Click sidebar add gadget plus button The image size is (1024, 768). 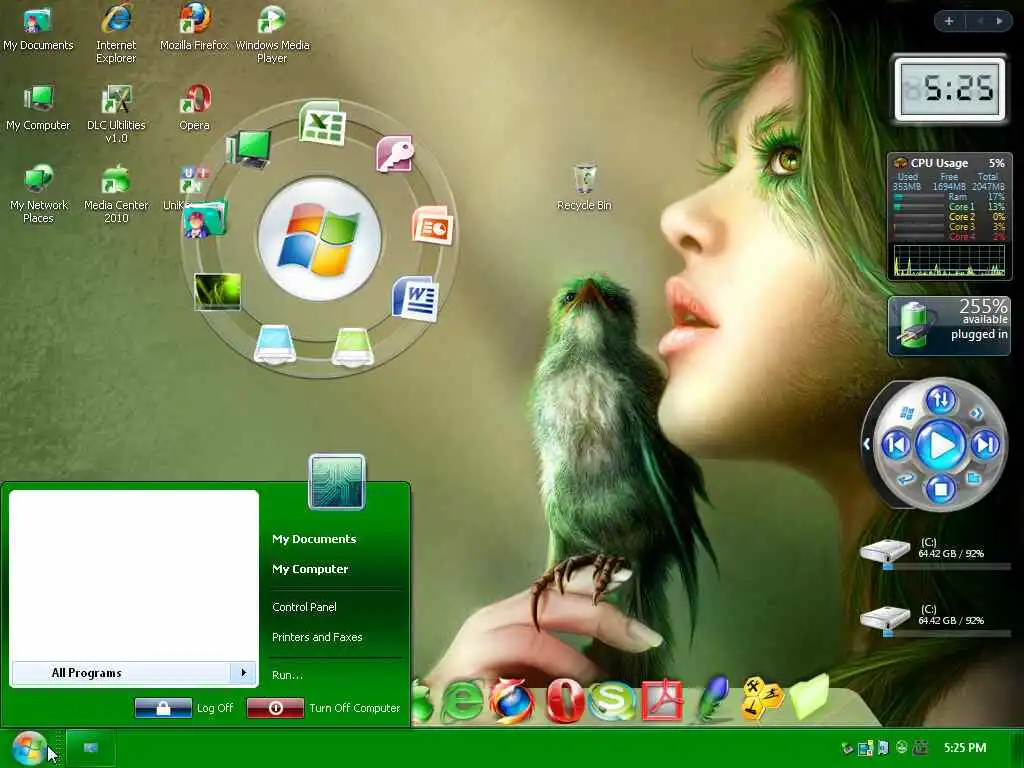[x=949, y=21]
